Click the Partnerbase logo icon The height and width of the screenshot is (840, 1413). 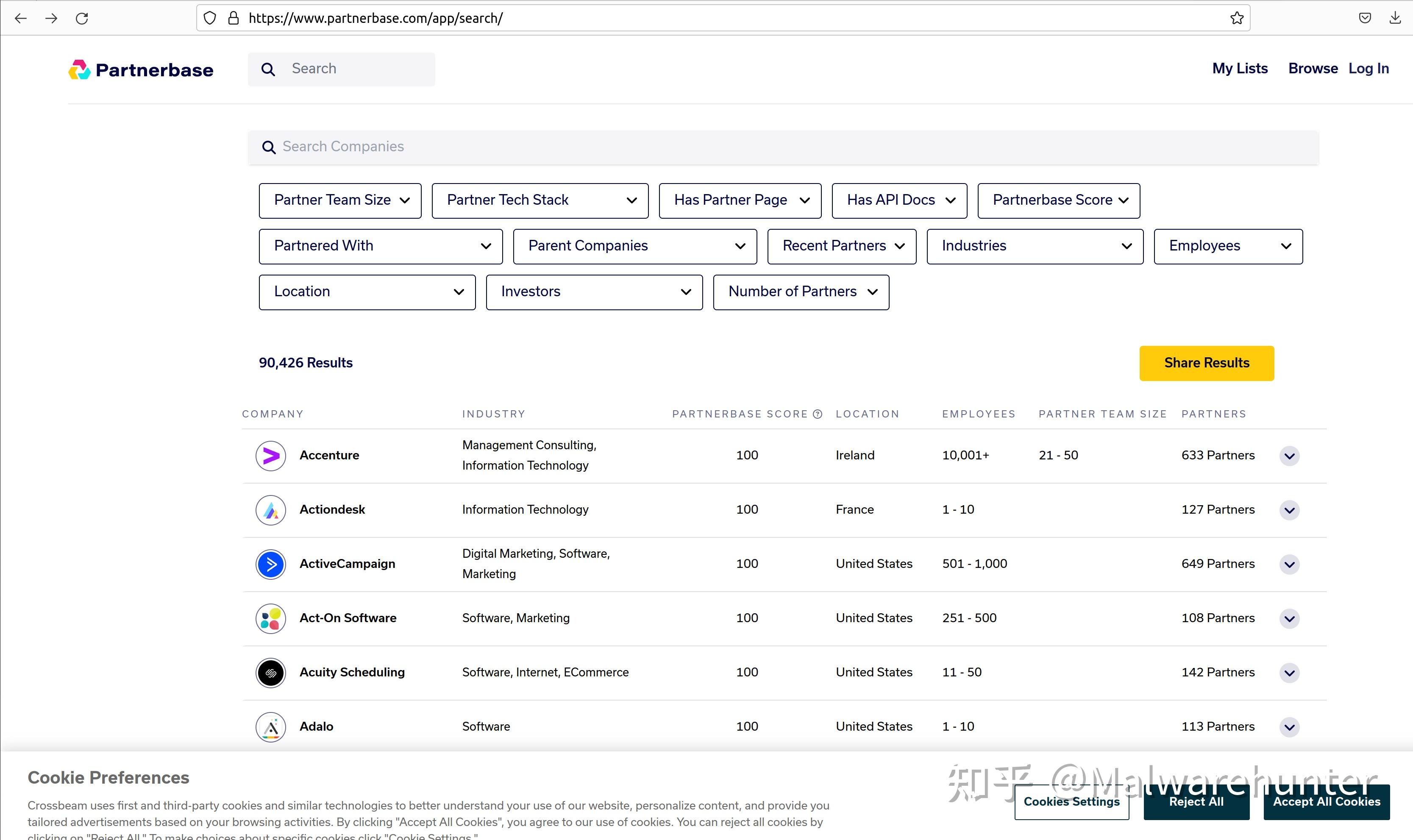click(x=79, y=70)
